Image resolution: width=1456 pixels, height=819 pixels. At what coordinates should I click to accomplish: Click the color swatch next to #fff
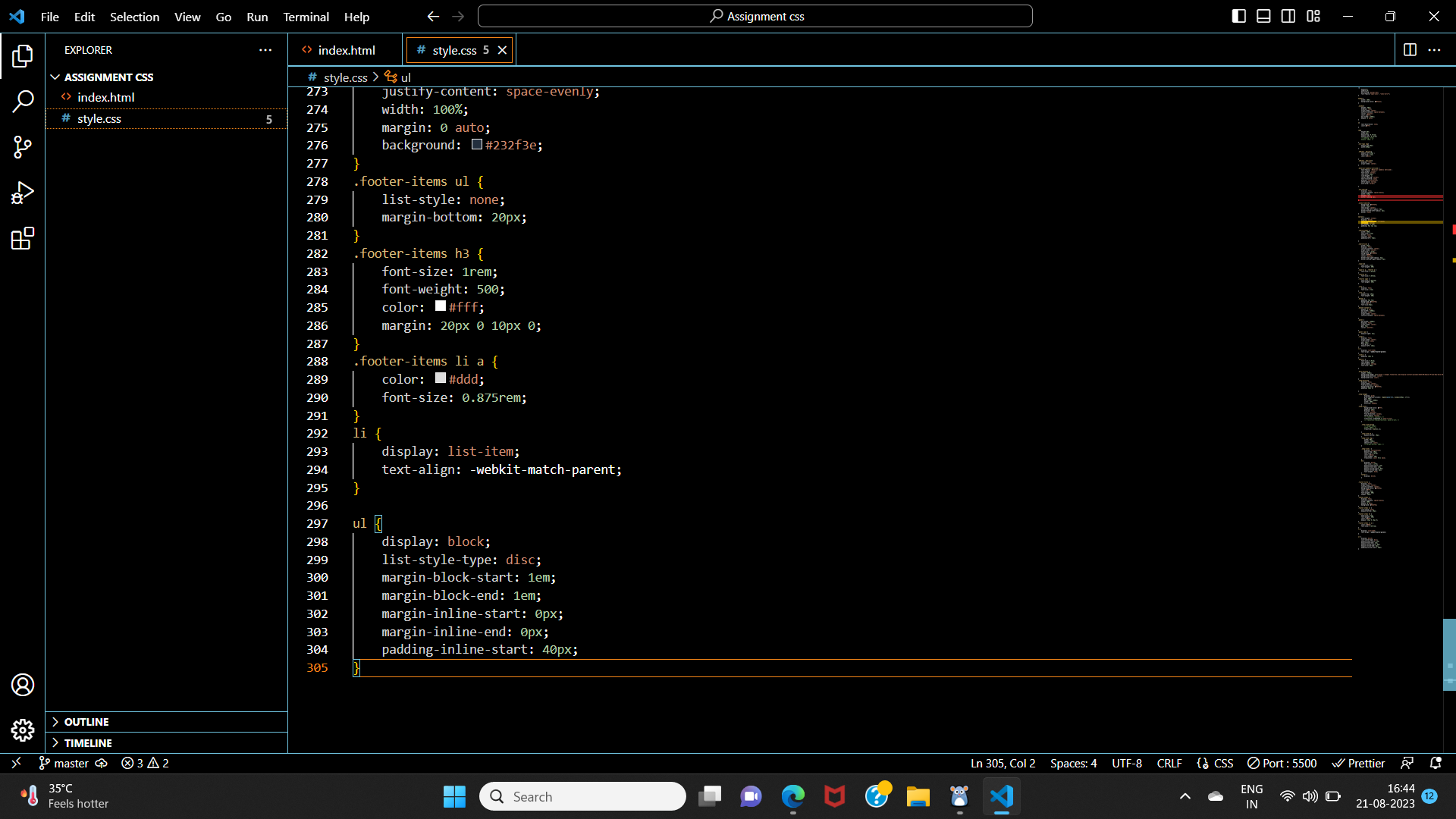click(x=439, y=306)
